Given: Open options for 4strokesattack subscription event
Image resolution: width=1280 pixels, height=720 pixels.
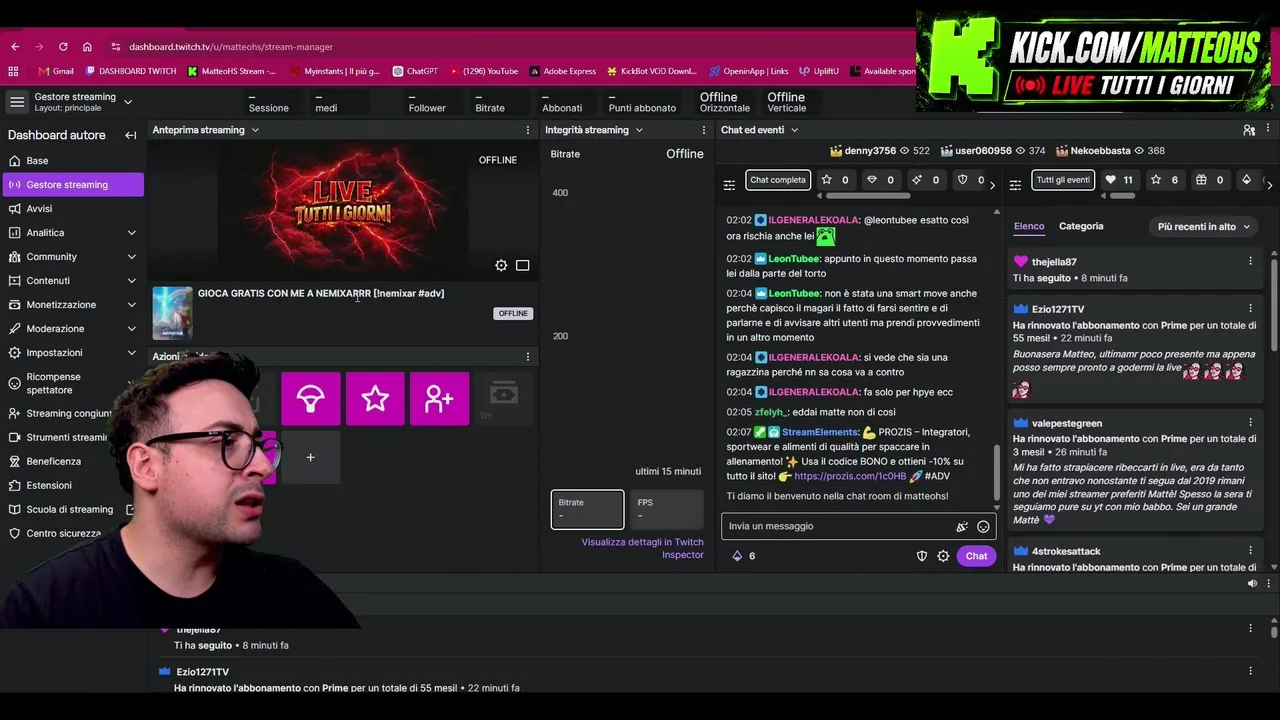Looking at the screenshot, I should tap(1250, 550).
